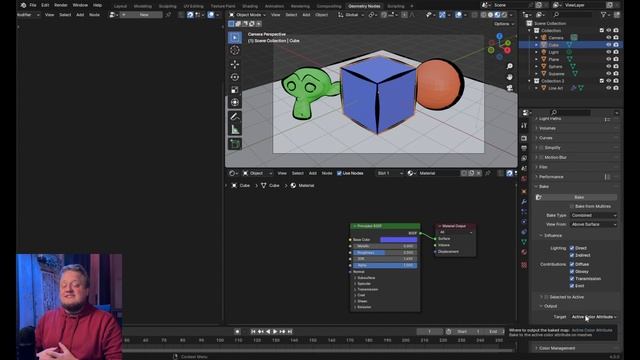Adjust the Roughness slider on Principled BSDF
This screenshot has height=360, width=640.
click(x=385, y=253)
